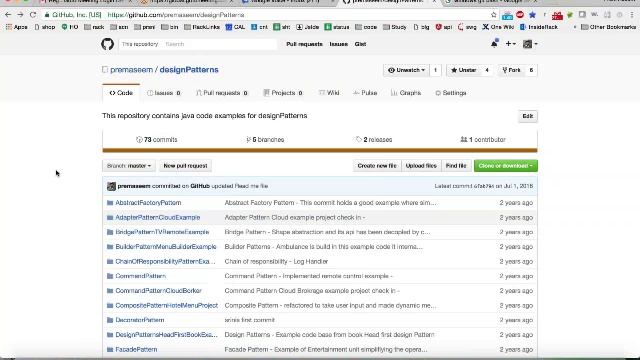Open the premaseem owner link
The width and height of the screenshot is (640, 360).
pos(131,70)
